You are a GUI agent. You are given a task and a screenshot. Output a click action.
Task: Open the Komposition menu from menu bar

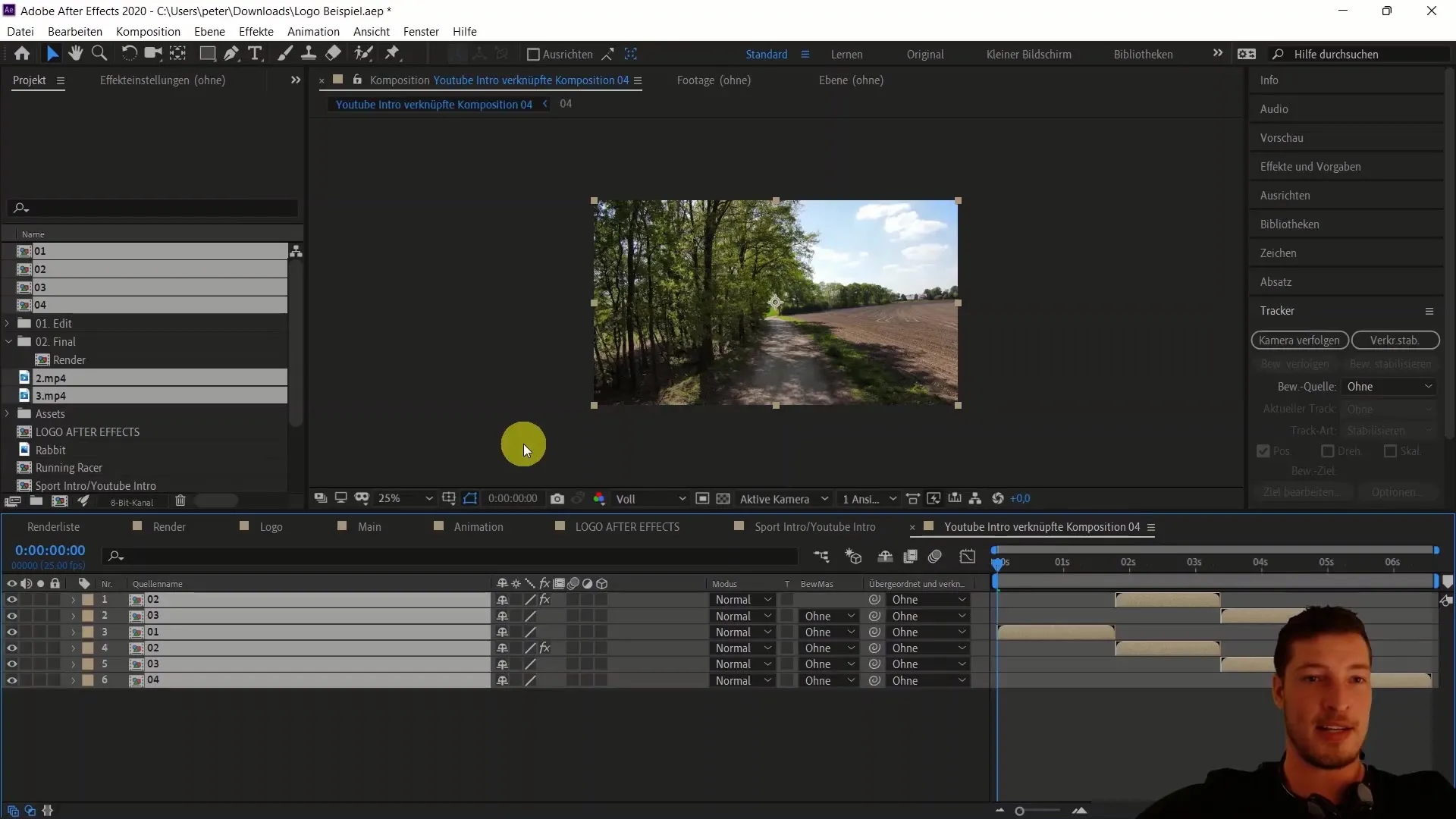(x=148, y=31)
